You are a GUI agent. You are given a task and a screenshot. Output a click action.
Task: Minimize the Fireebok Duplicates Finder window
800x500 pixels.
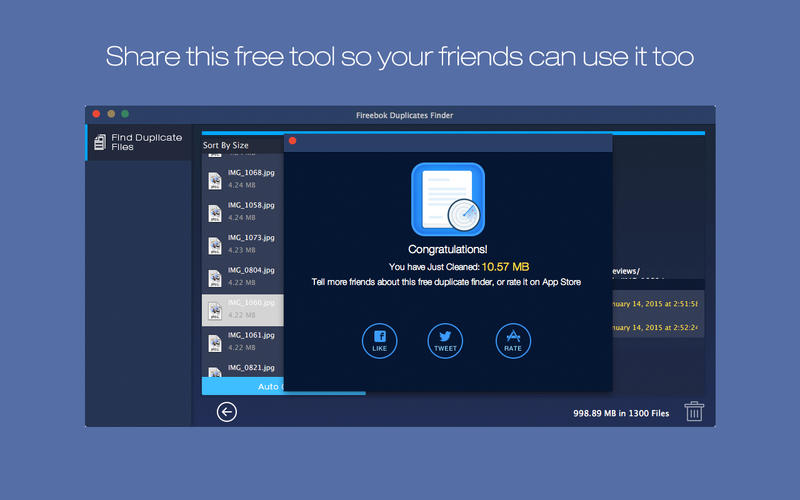tap(111, 115)
